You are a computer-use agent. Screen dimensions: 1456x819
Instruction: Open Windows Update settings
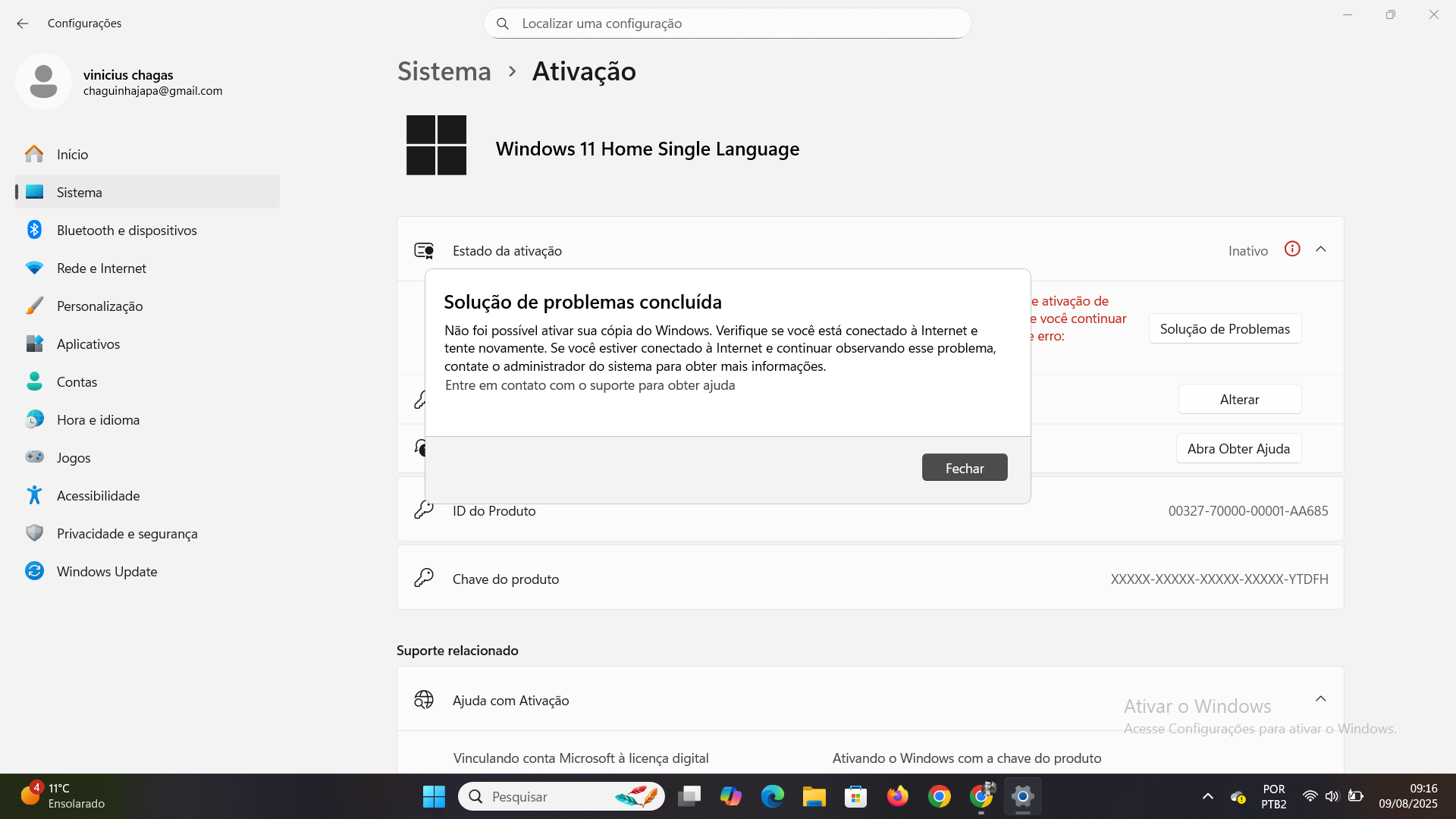pos(147,571)
